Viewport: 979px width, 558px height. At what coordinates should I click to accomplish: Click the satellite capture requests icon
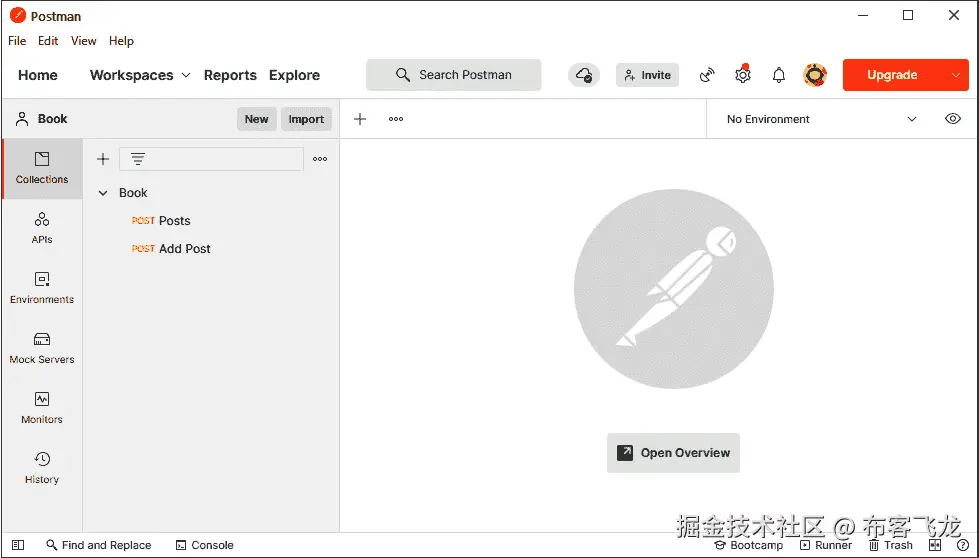(707, 75)
